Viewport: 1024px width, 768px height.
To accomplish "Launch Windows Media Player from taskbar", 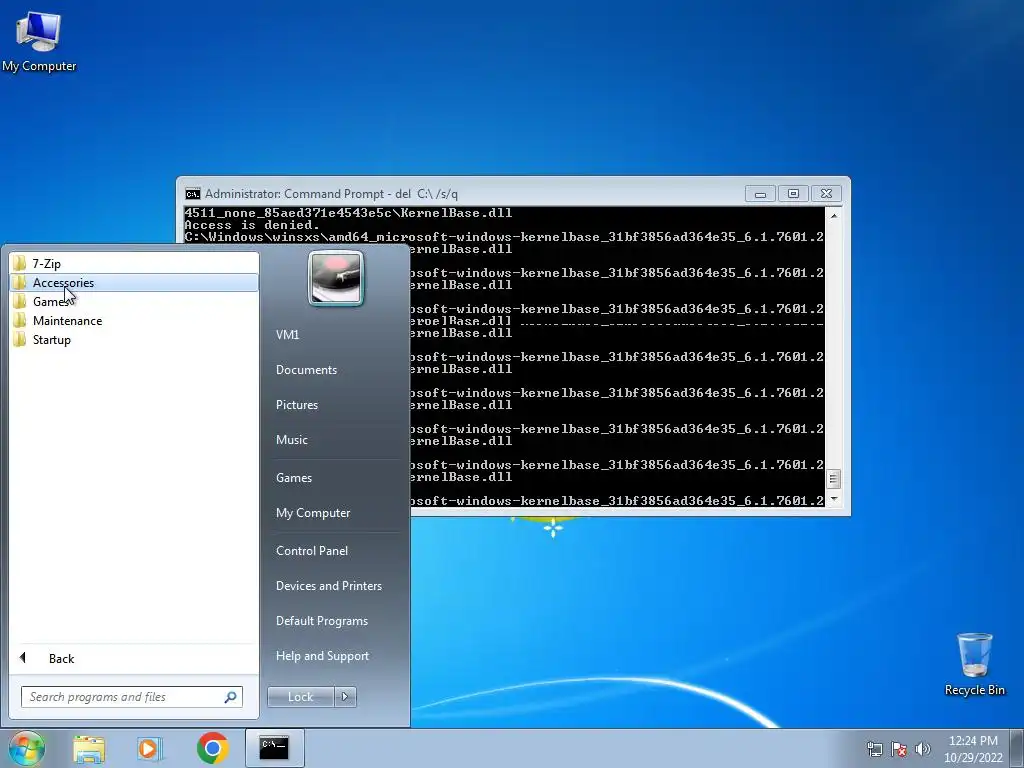I will click(150, 748).
